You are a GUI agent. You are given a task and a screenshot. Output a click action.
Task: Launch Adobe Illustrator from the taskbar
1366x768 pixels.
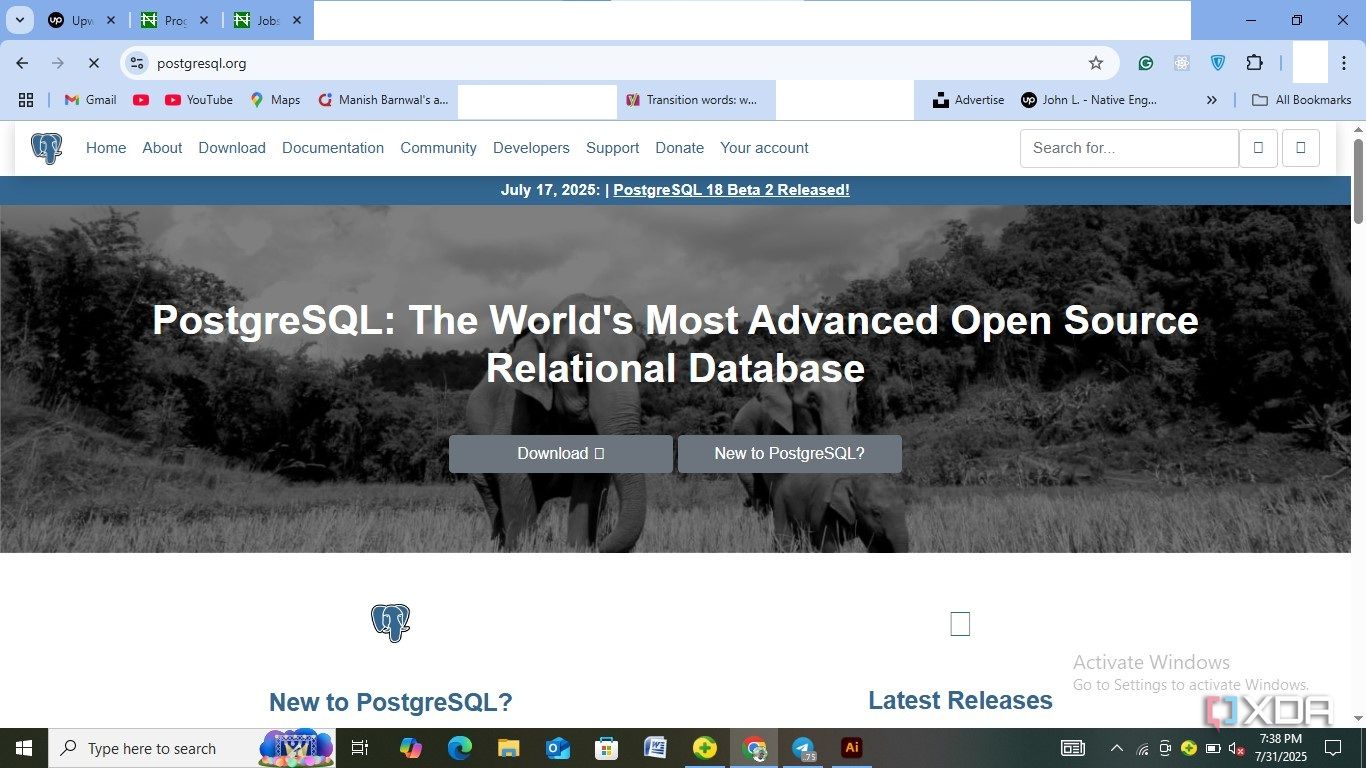852,748
